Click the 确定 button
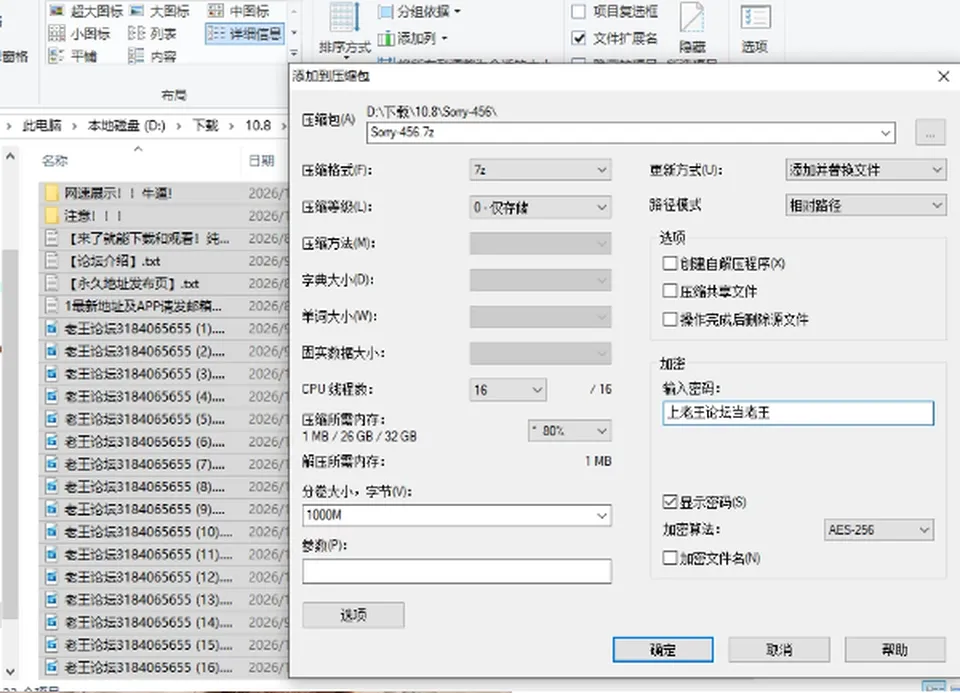This screenshot has width=960, height=693. 662,650
